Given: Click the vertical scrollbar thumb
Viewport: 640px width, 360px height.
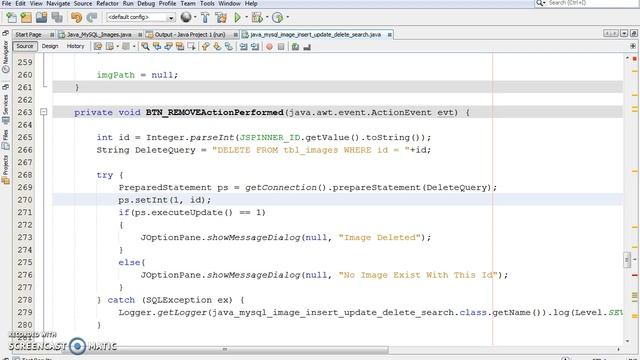Looking at the screenshot, I should click(x=627, y=260).
